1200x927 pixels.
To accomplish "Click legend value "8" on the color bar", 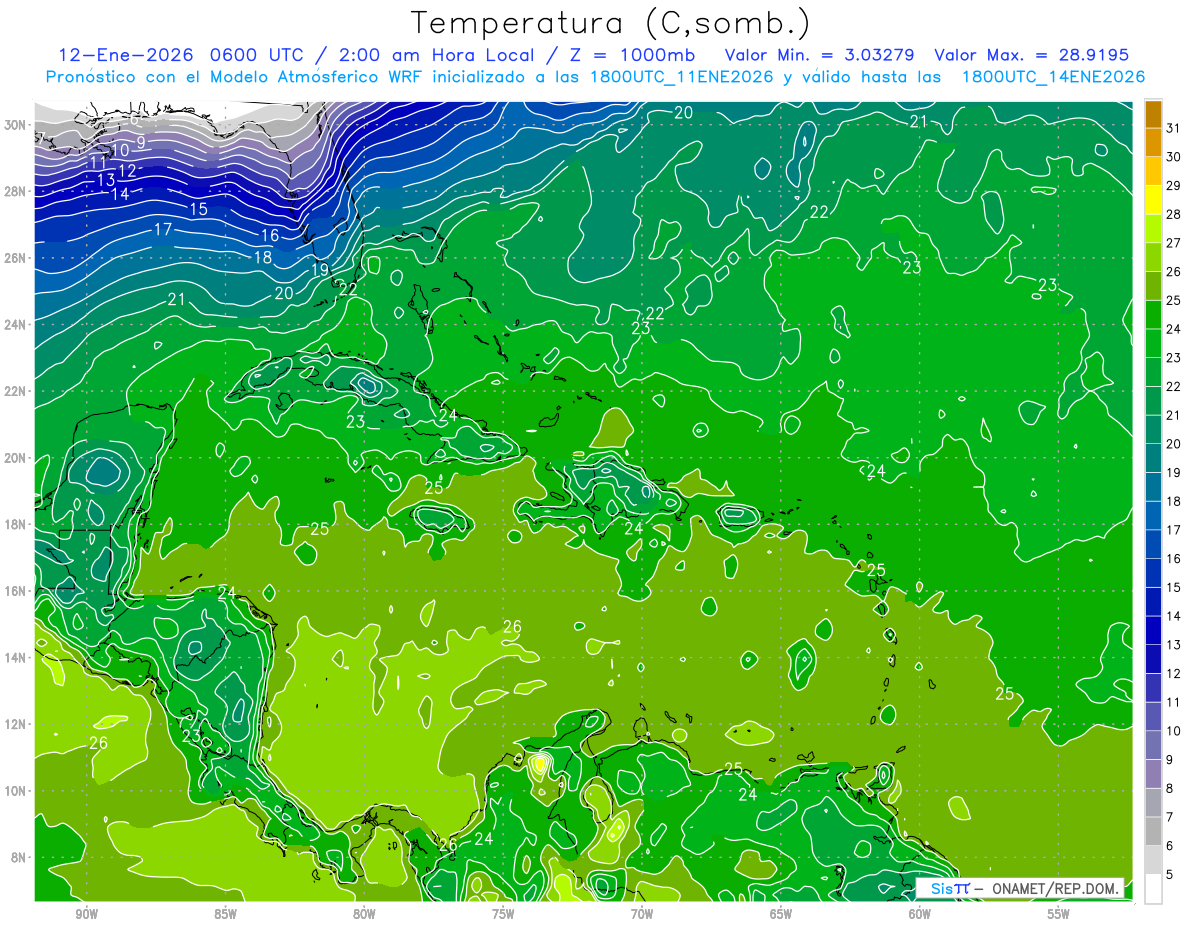I will tap(1171, 789).
